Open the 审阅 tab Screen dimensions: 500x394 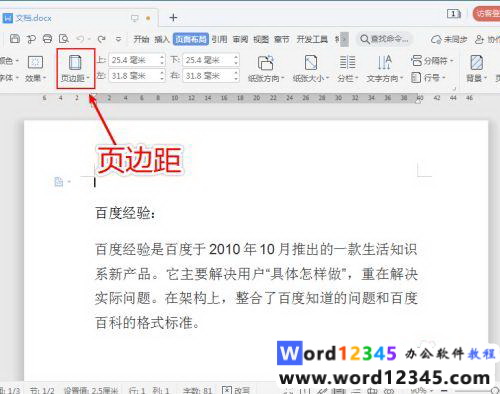pos(240,39)
